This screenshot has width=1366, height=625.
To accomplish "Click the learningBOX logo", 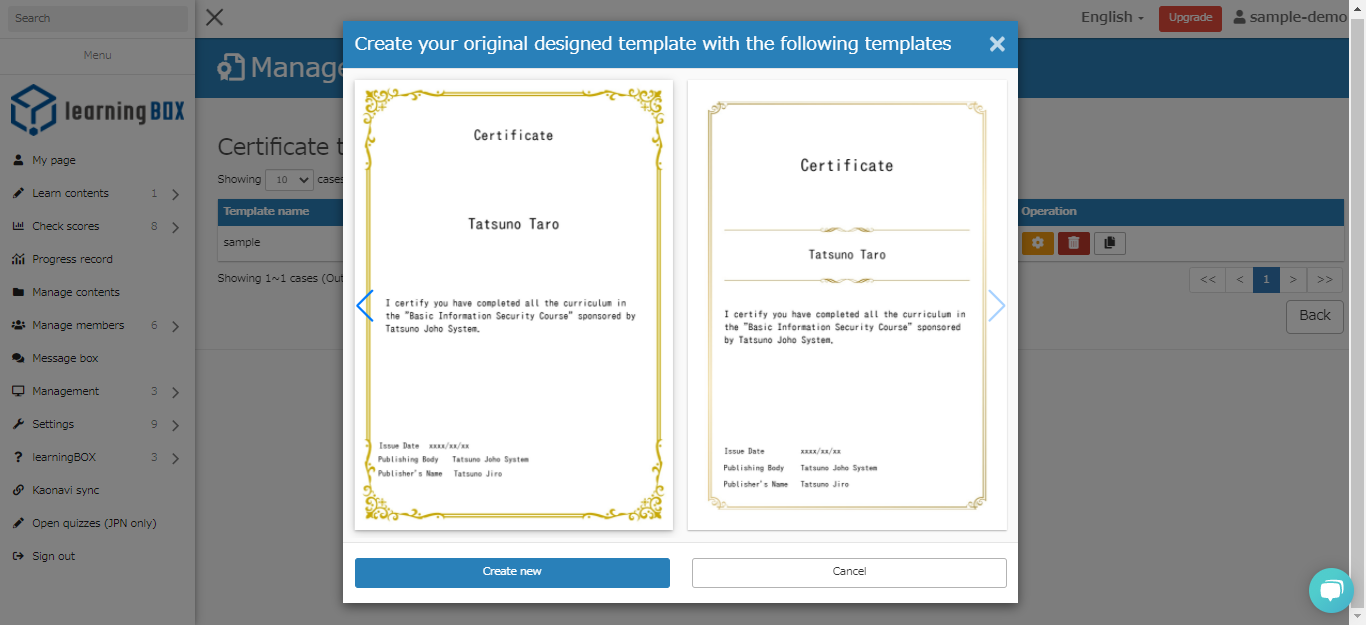I will [x=97, y=110].
